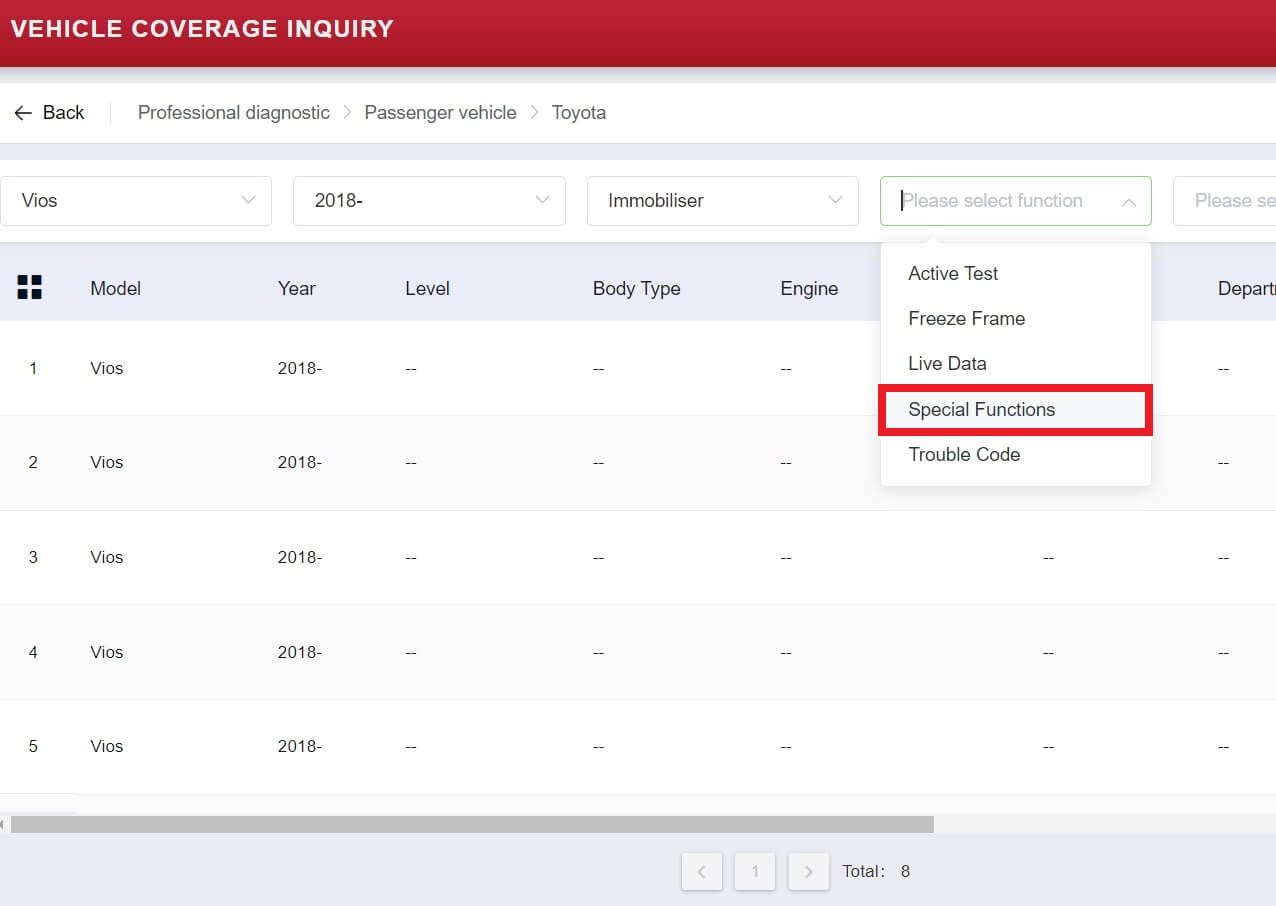Click the horizontal table scrollbar
1276x906 pixels.
(x=470, y=824)
